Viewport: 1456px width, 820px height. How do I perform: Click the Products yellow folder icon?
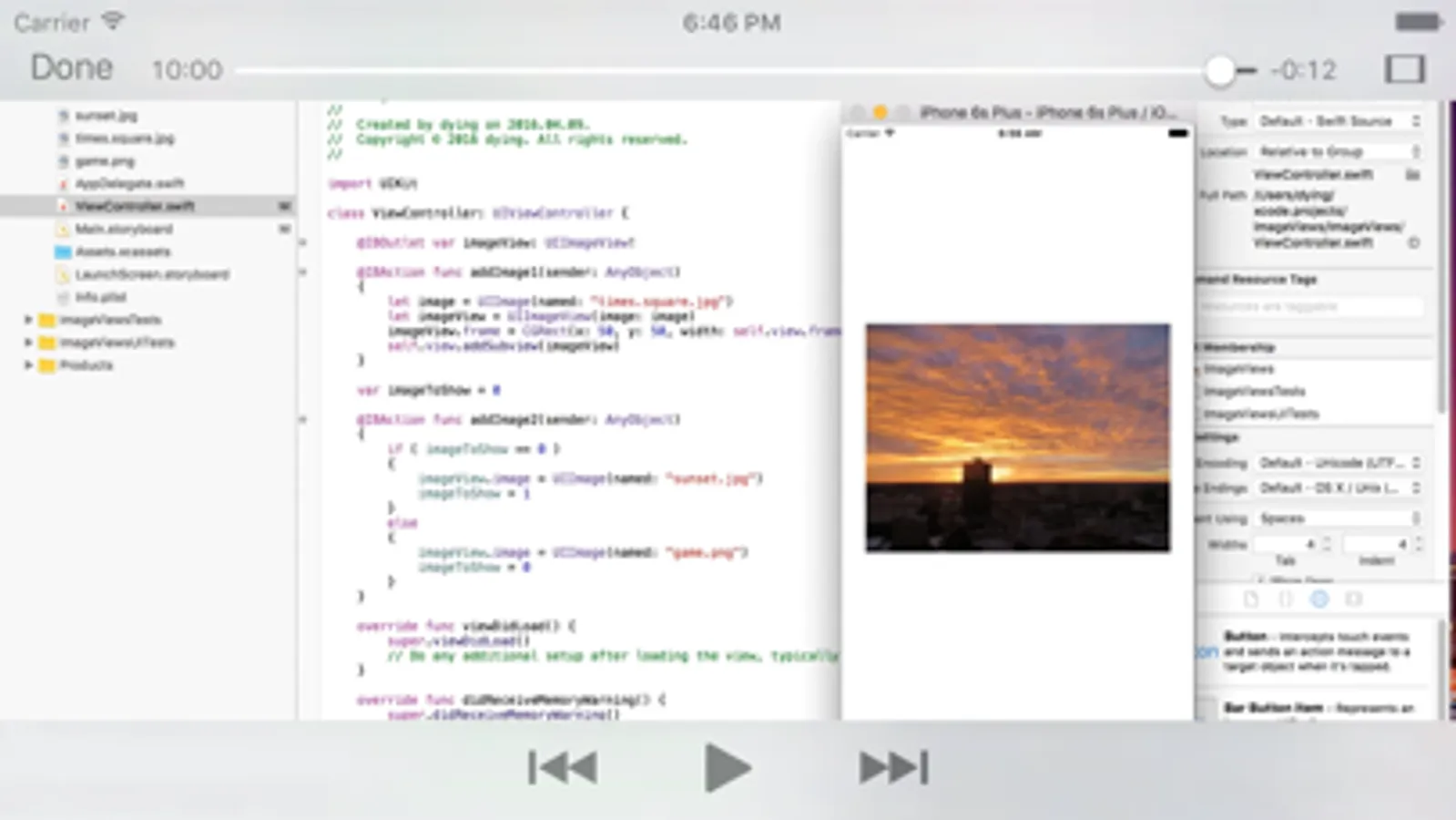pyautogui.click(x=47, y=365)
